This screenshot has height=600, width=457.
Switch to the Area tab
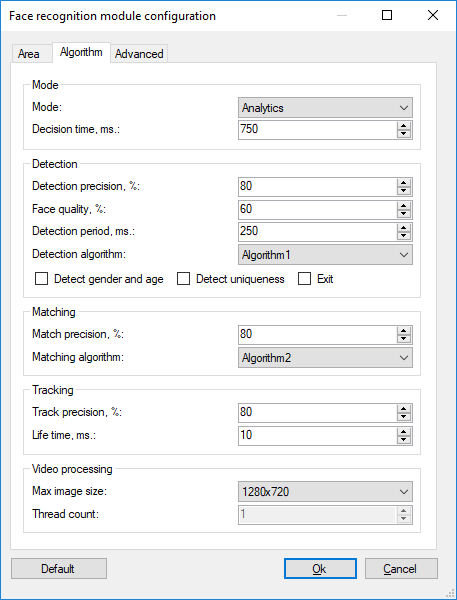tap(29, 54)
